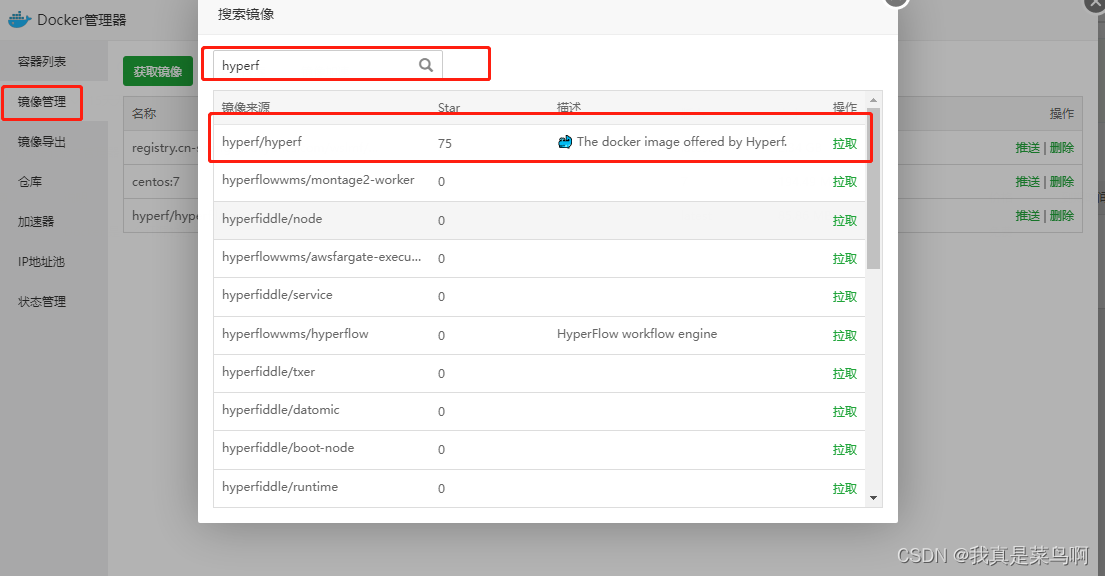Open 加速器 sidebar item

pyautogui.click(x=36, y=221)
